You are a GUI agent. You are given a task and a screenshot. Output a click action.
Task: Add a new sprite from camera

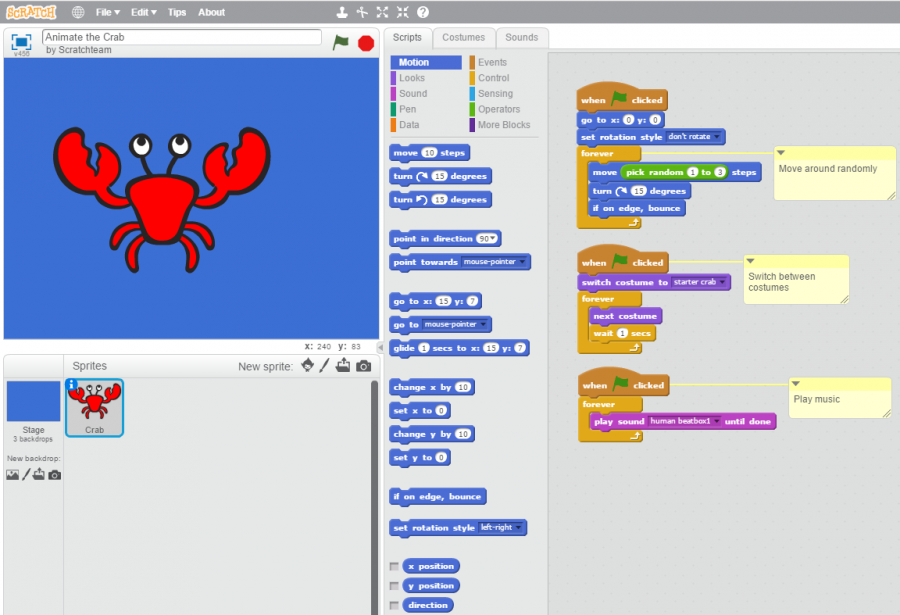[364, 366]
